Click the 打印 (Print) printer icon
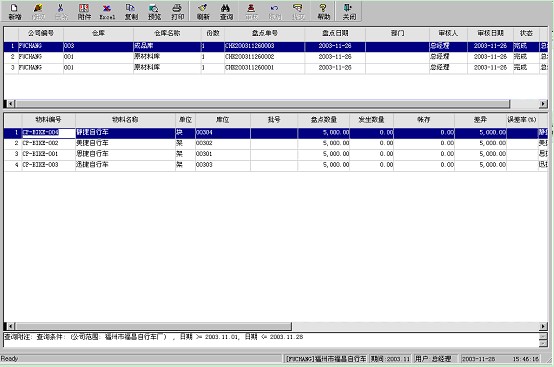The image size is (554, 367). click(177, 12)
